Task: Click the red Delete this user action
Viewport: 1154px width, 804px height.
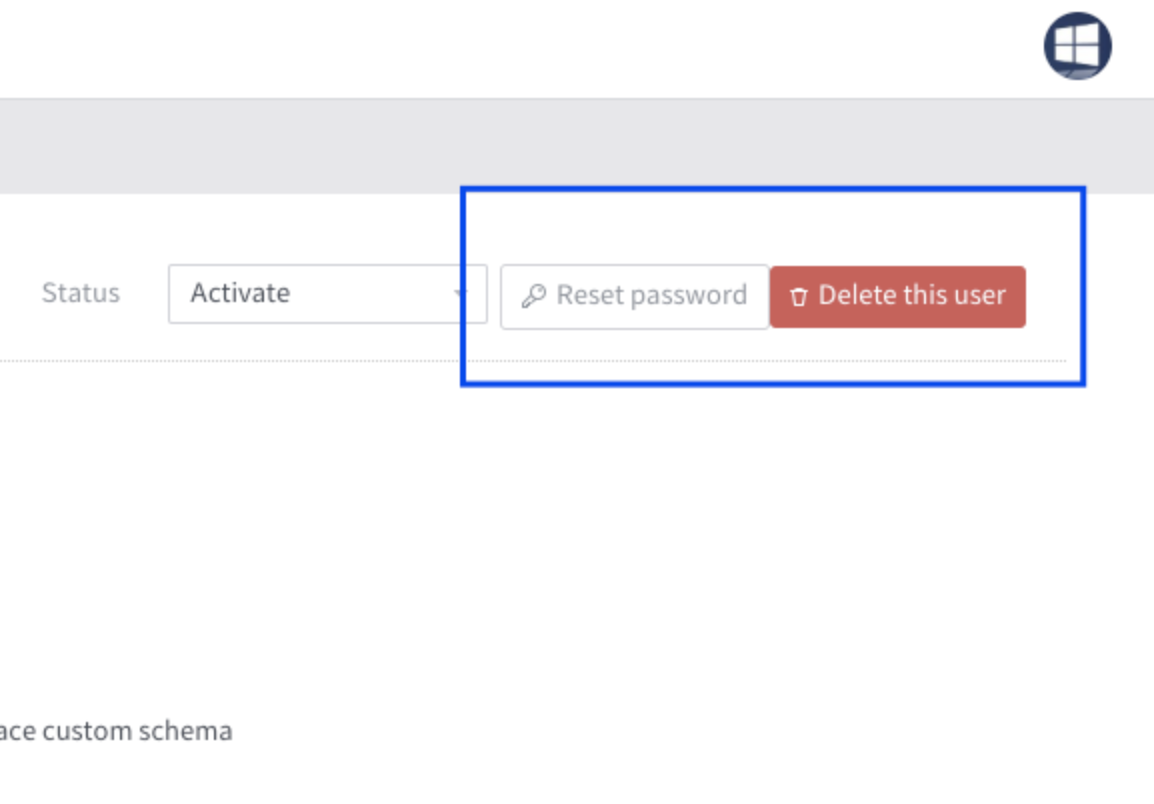Action: coord(897,296)
